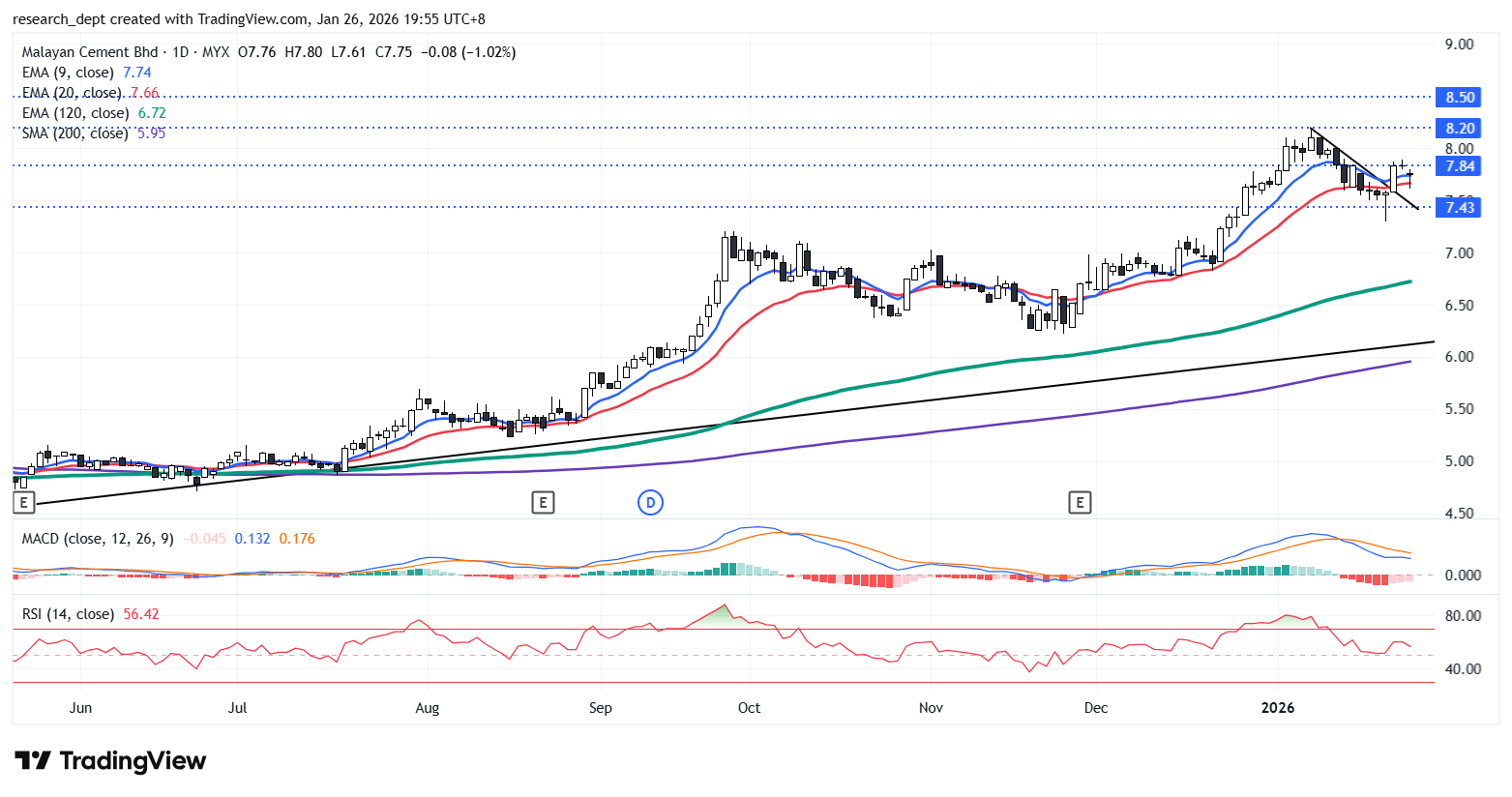The height and width of the screenshot is (797, 1512).
Task: Select the 7.43 support price label
Action: coord(1459,207)
